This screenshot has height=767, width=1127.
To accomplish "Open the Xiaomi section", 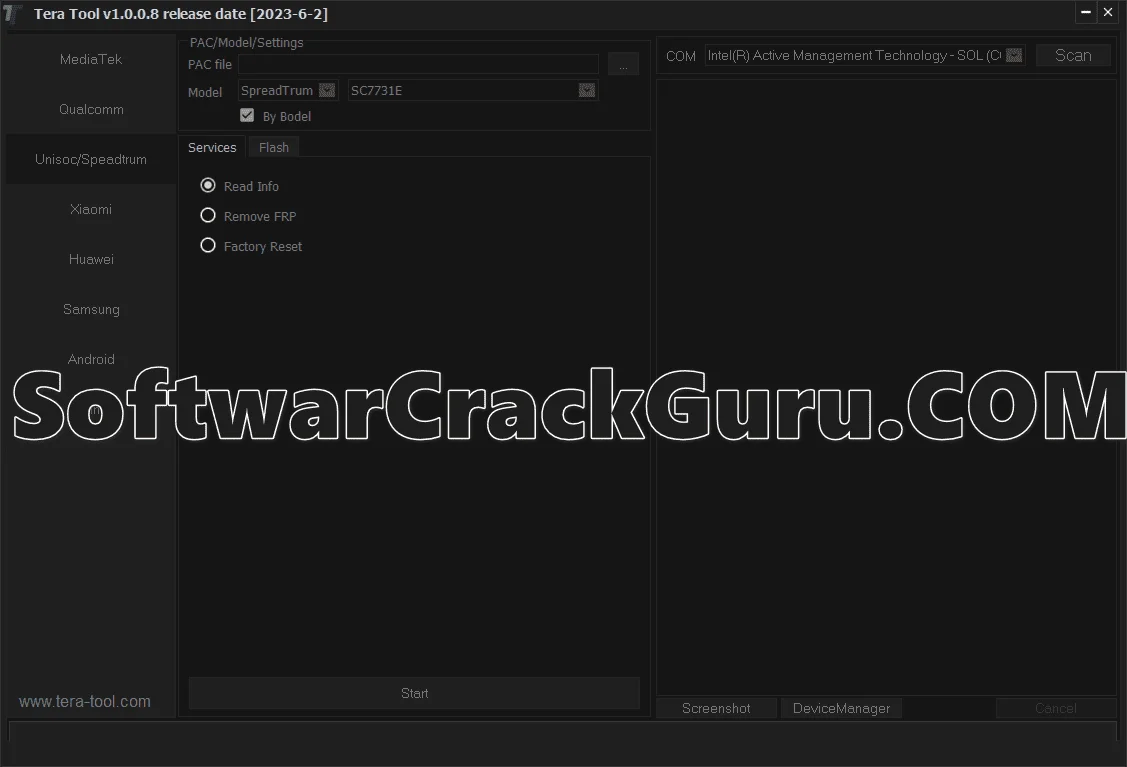I will (x=91, y=209).
